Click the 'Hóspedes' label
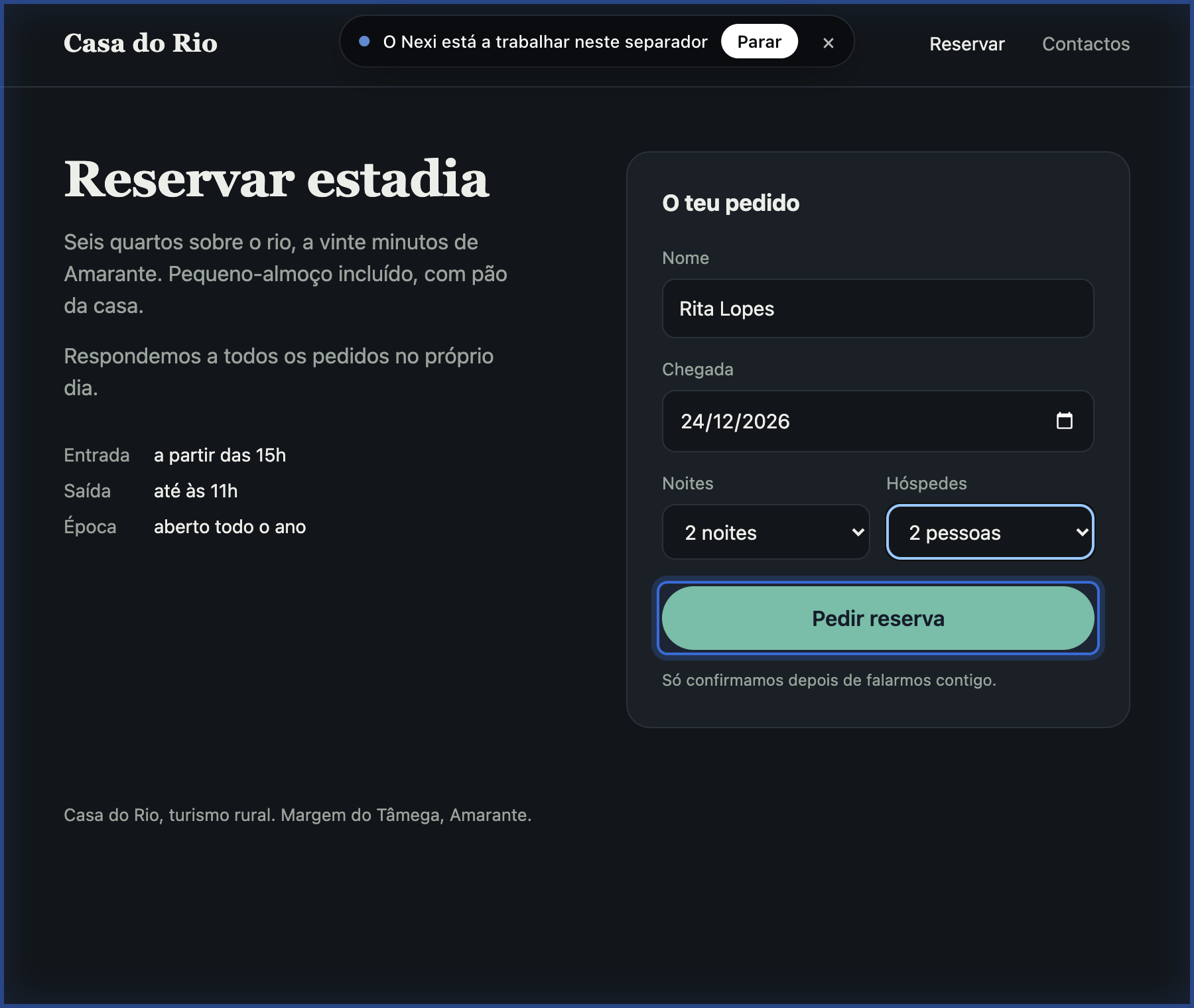The height and width of the screenshot is (1008, 1194). pos(926,483)
